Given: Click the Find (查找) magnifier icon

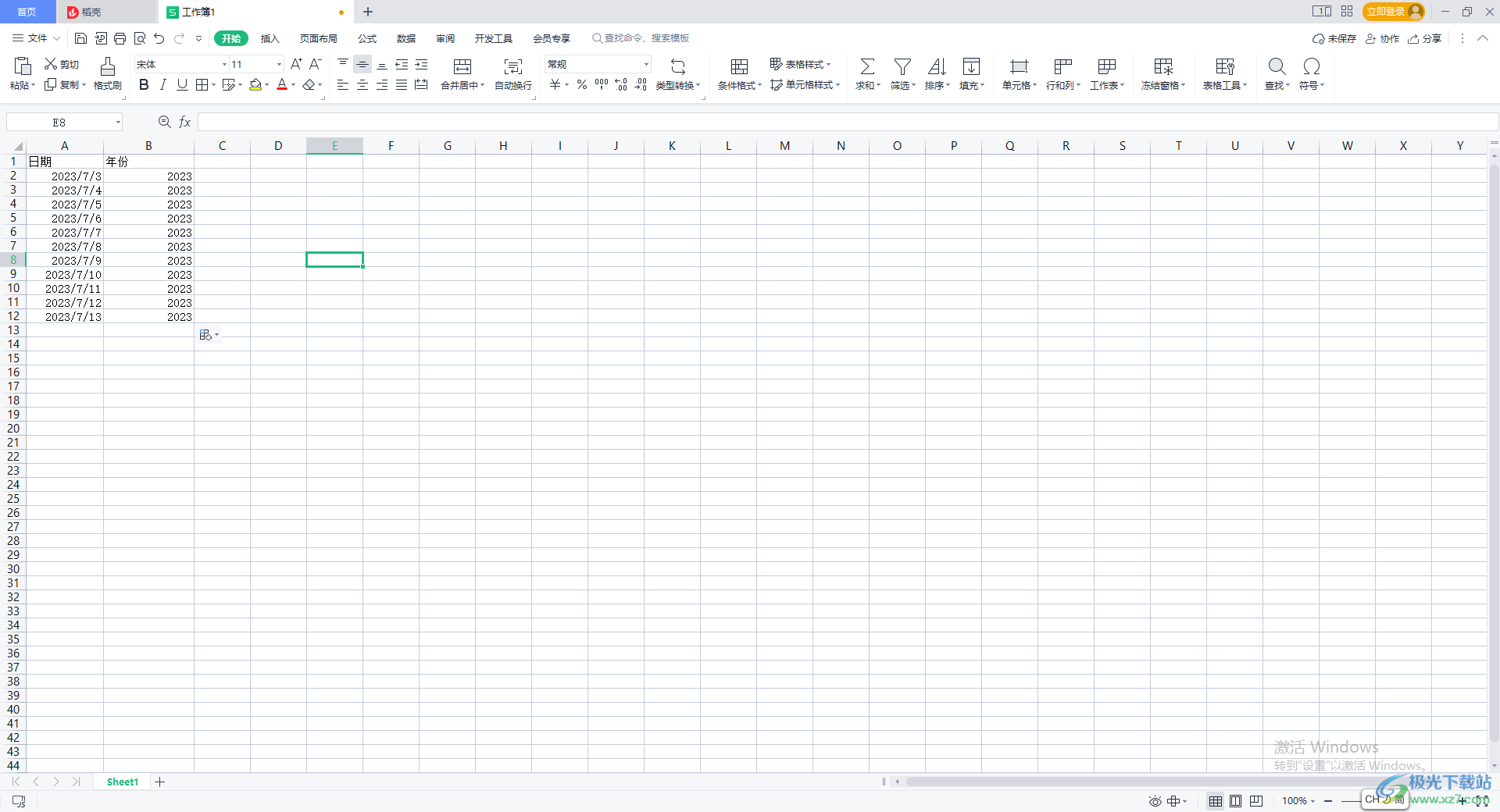Looking at the screenshot, I should (1277, 66).
